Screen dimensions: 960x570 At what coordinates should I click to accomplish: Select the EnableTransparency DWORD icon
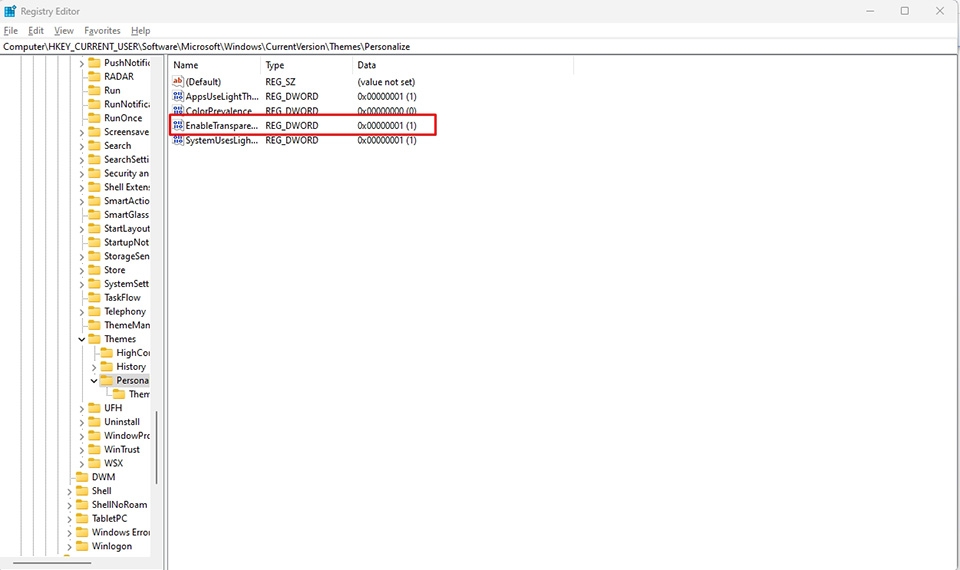click(178, 126)
